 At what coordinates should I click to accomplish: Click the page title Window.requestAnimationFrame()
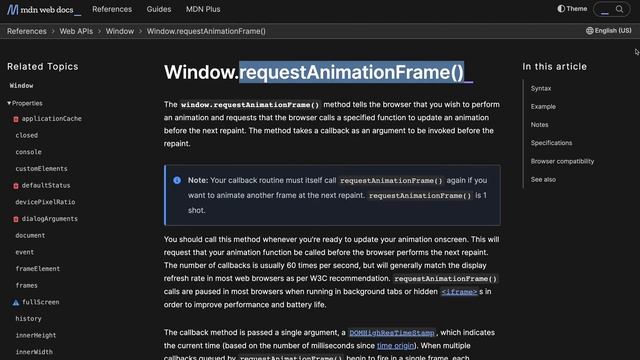(x=314, y=72)
